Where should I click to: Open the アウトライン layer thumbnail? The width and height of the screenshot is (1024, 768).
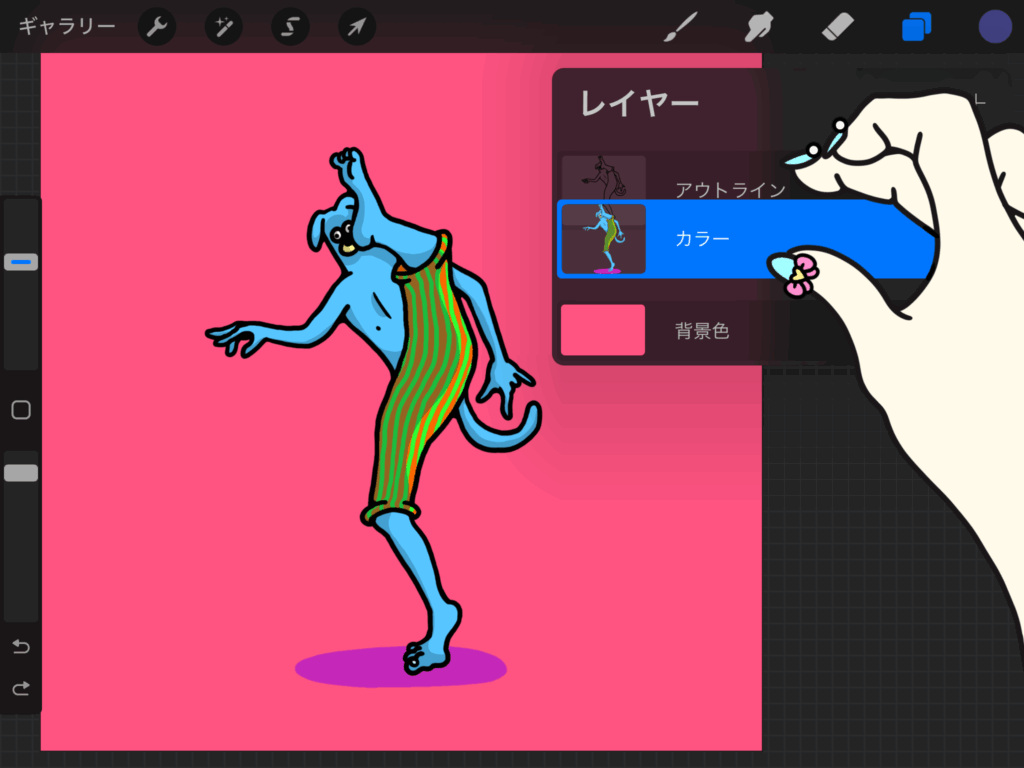point(603,178)
